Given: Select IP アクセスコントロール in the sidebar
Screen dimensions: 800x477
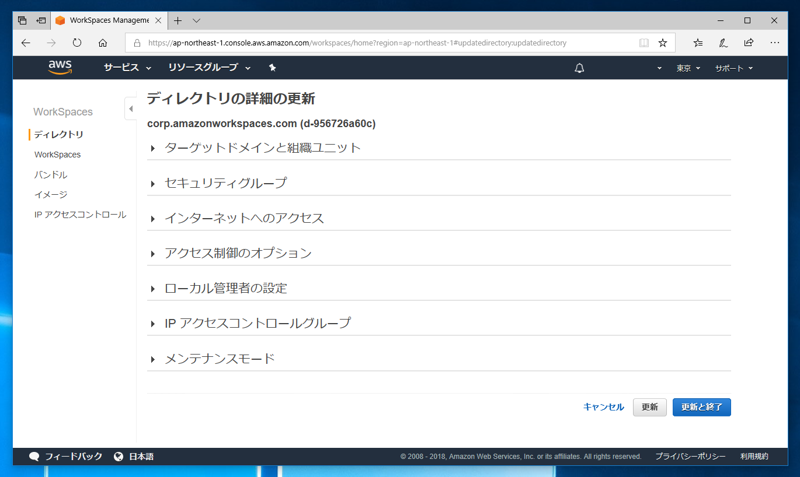Looking at the screenshot, I should (80, 215).
